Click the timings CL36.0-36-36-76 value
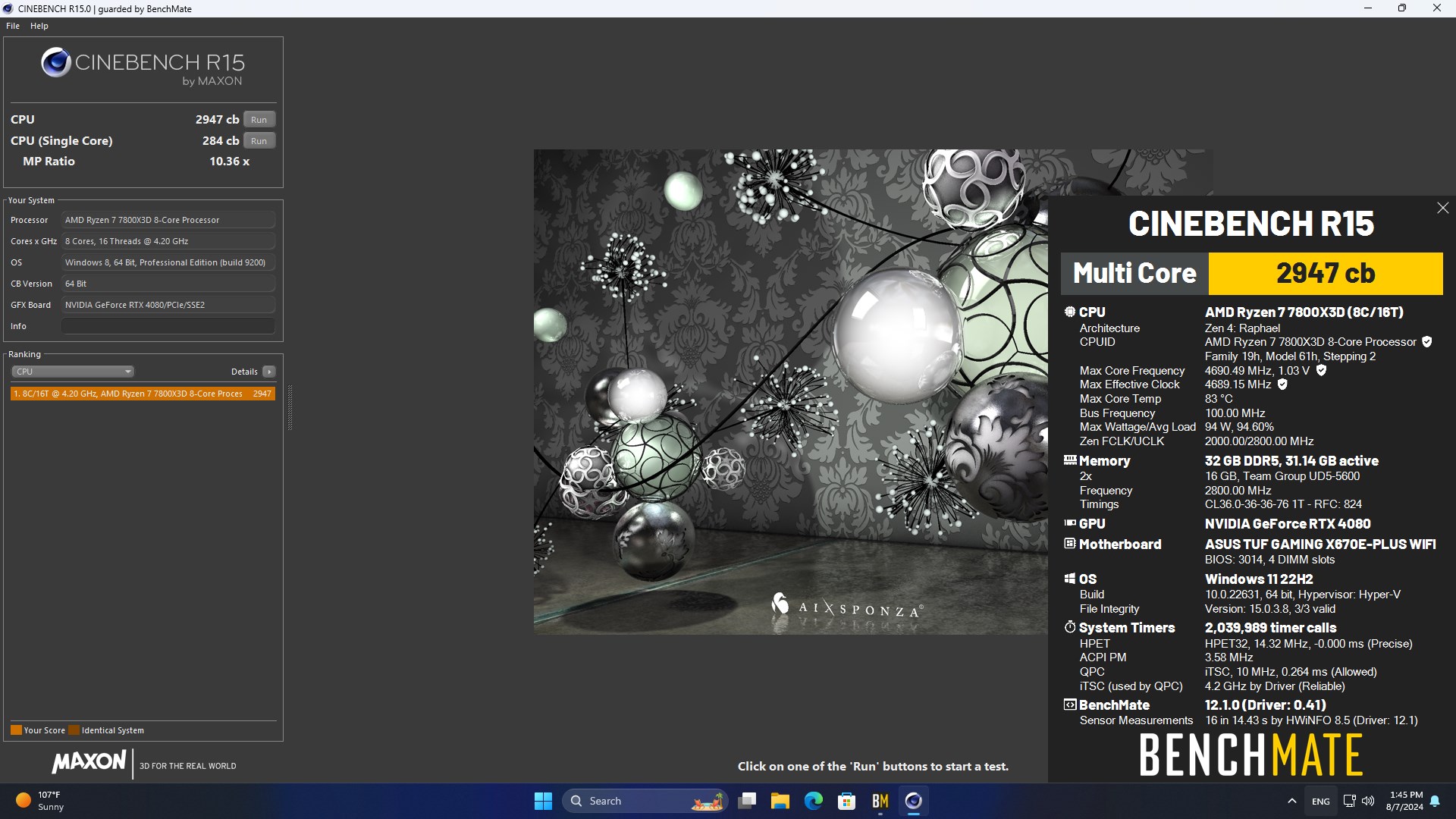This screenshot has width=1456, height=819. tap(1283, 504)
